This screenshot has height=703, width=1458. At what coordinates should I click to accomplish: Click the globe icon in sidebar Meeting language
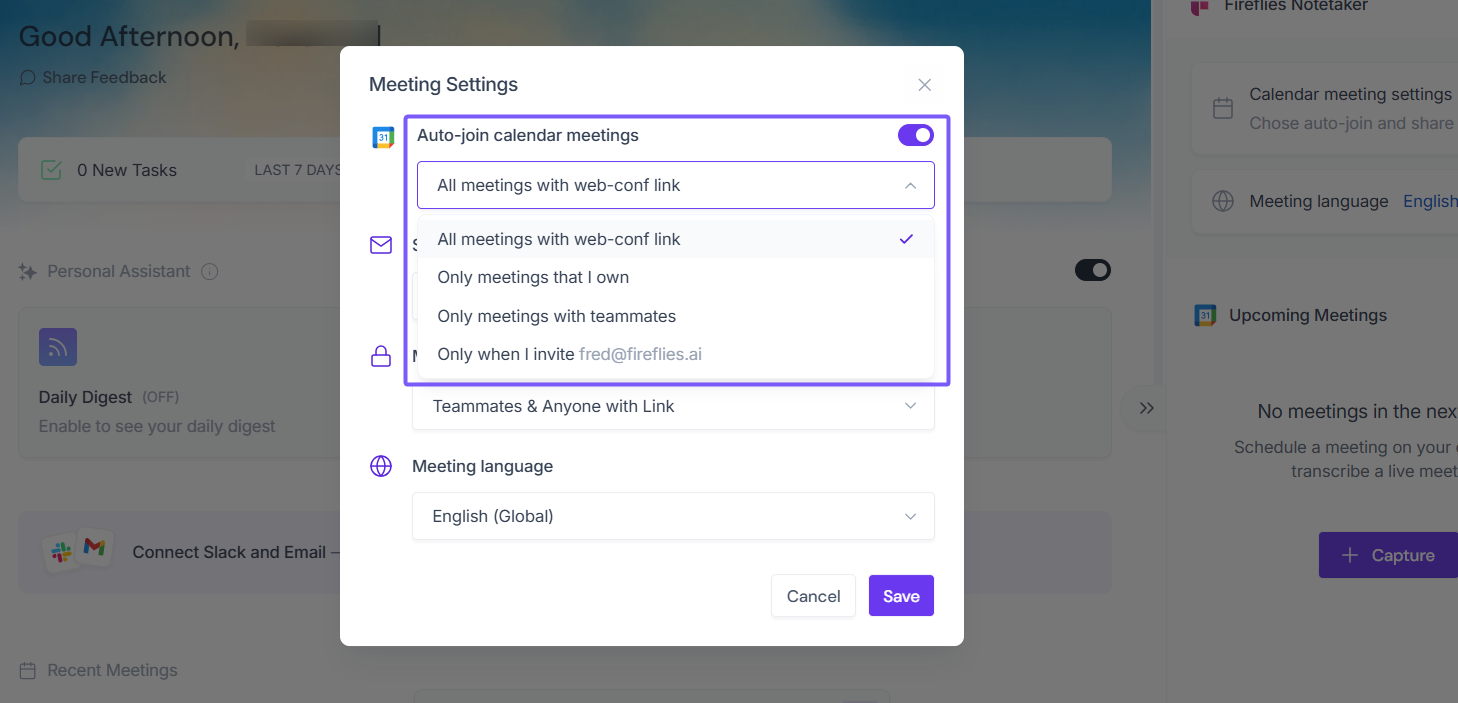[1223, 201]
